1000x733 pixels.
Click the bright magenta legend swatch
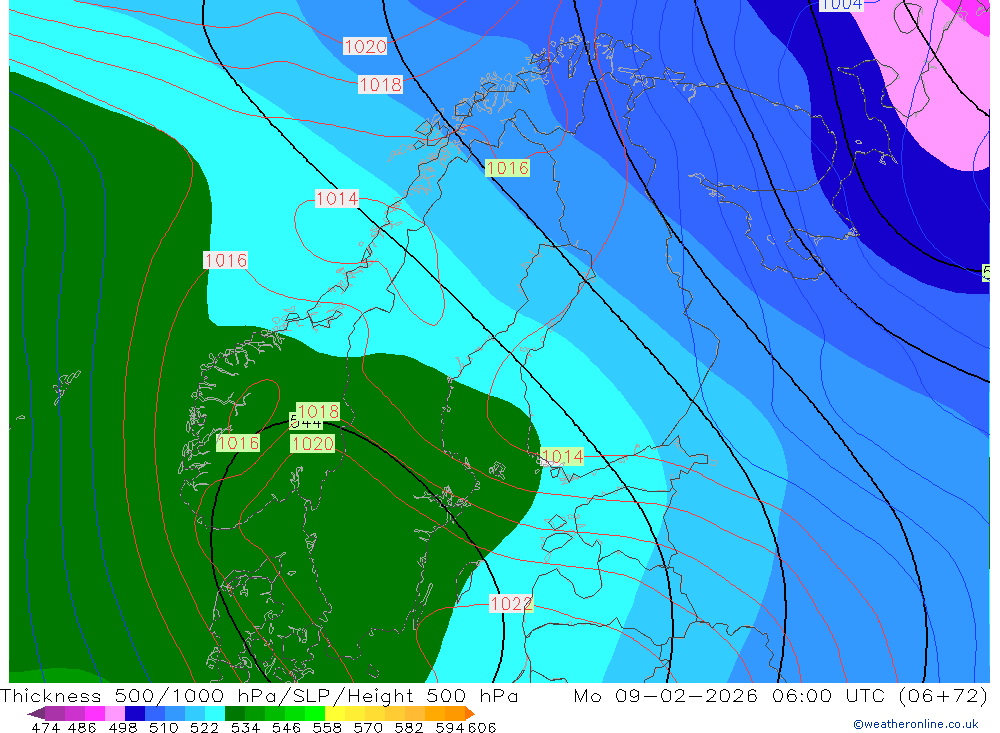coord(95,714)
